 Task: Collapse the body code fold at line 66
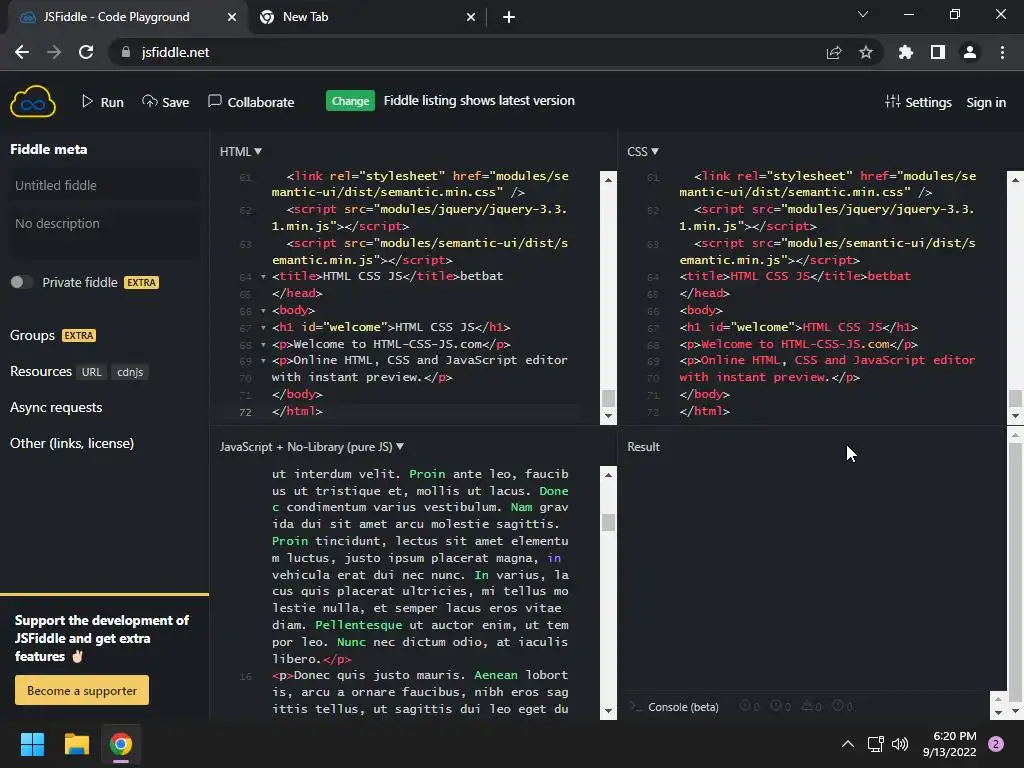click(x=263, y=311)
